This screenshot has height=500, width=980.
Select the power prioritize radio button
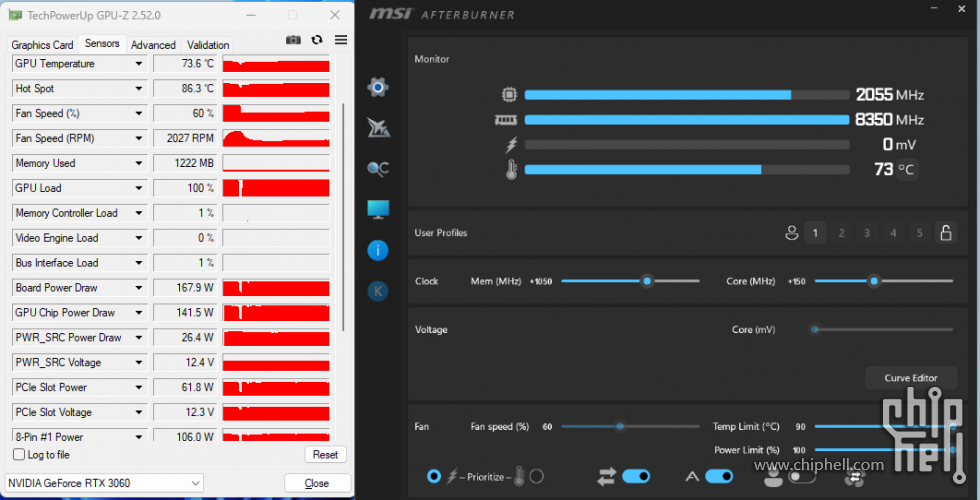click(434, 477)
